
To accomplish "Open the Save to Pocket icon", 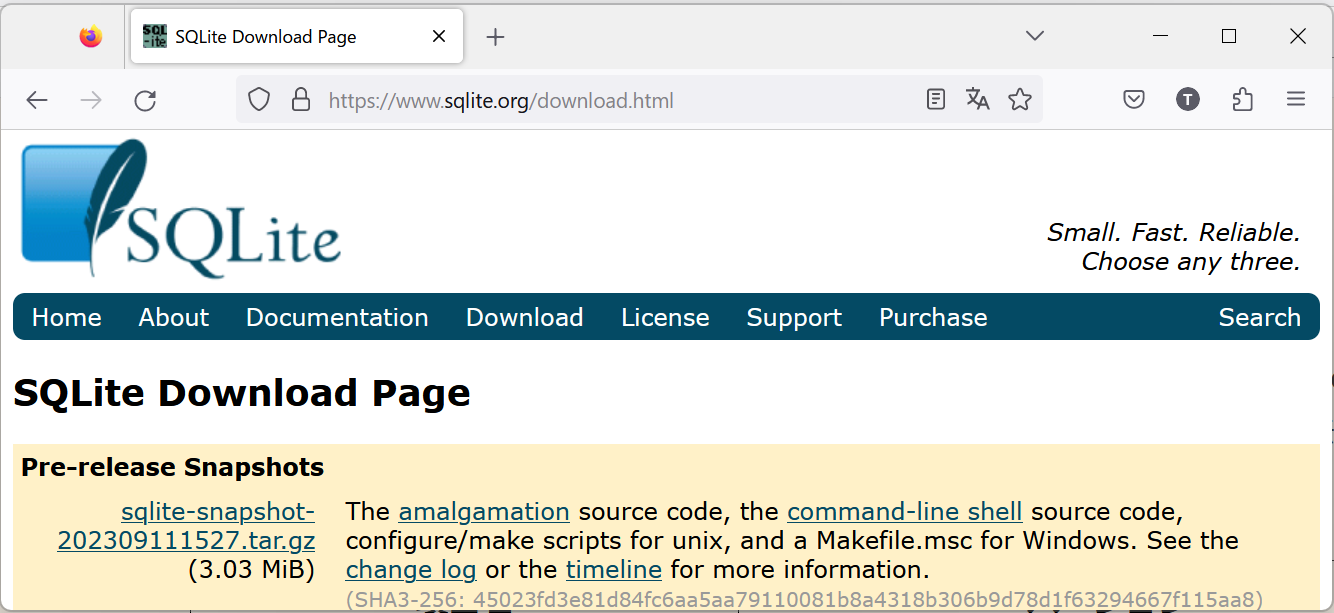I will (x=1133, y=100).
